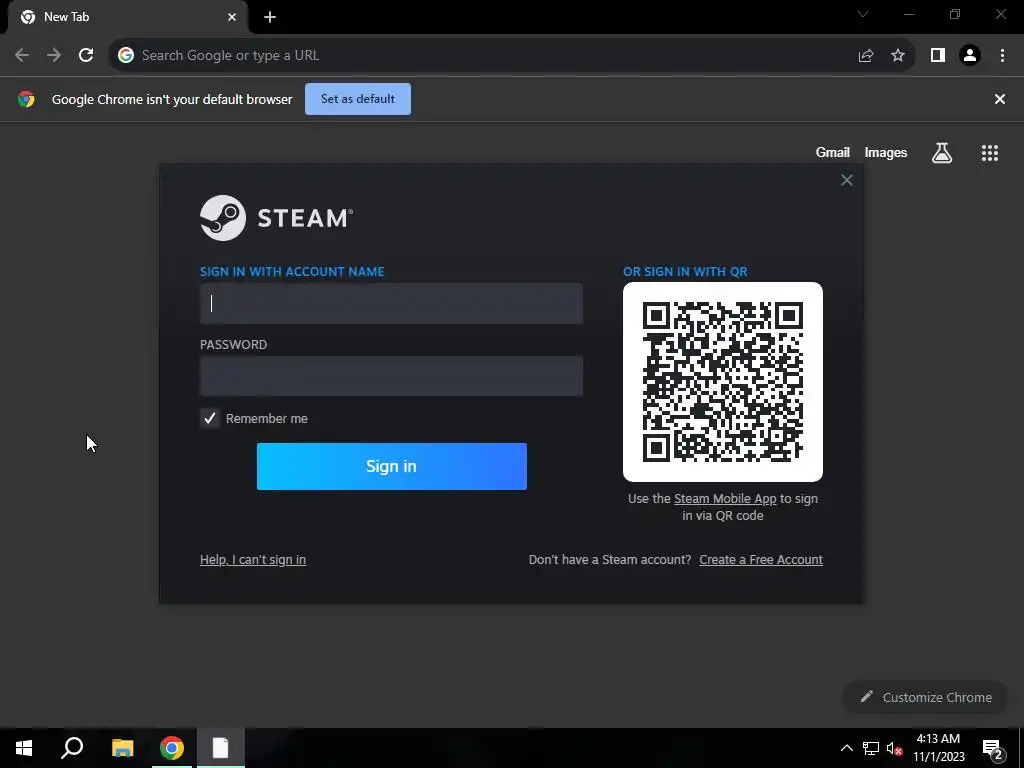Open the Gmail link
1024x768 pixels.
(833, 152)
